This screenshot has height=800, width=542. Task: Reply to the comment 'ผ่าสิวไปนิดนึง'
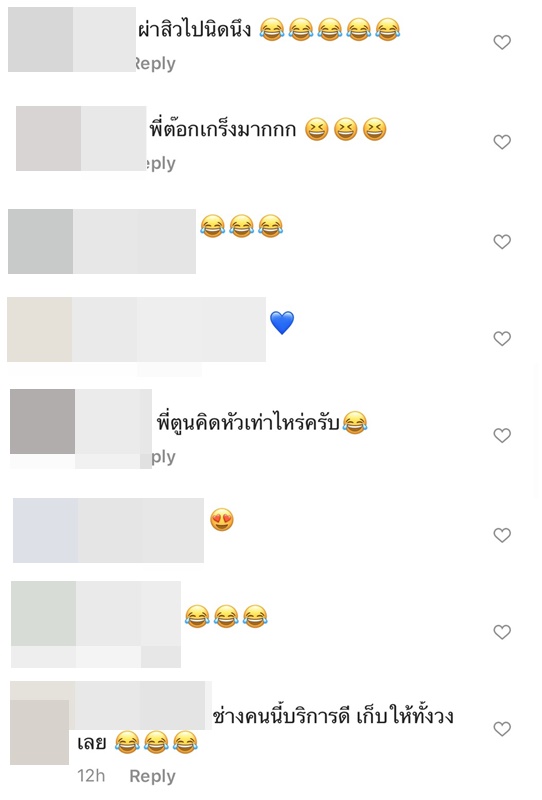click(x=155, y=64)
